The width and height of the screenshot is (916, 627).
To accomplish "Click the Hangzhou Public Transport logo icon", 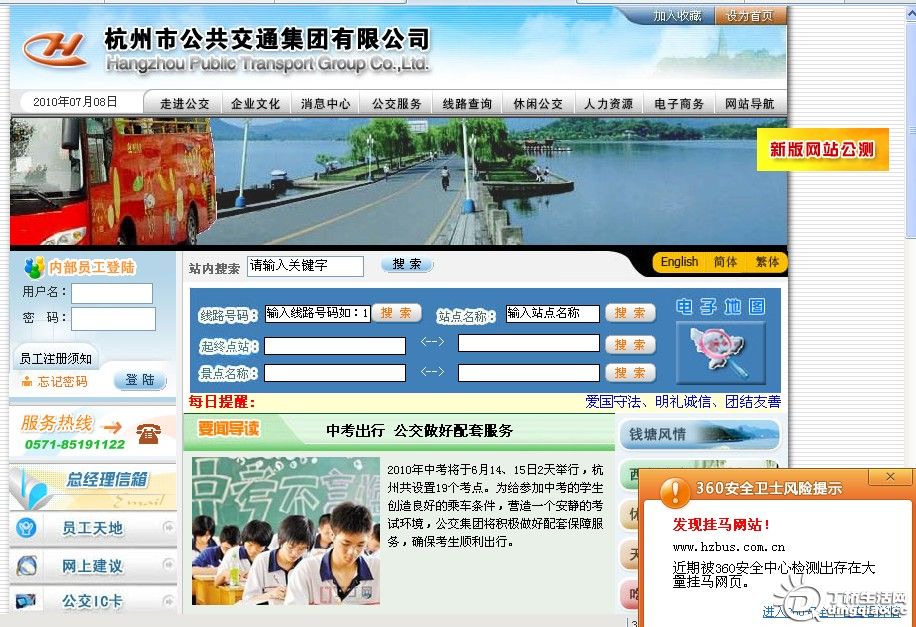I will click(x=56, y=47).
